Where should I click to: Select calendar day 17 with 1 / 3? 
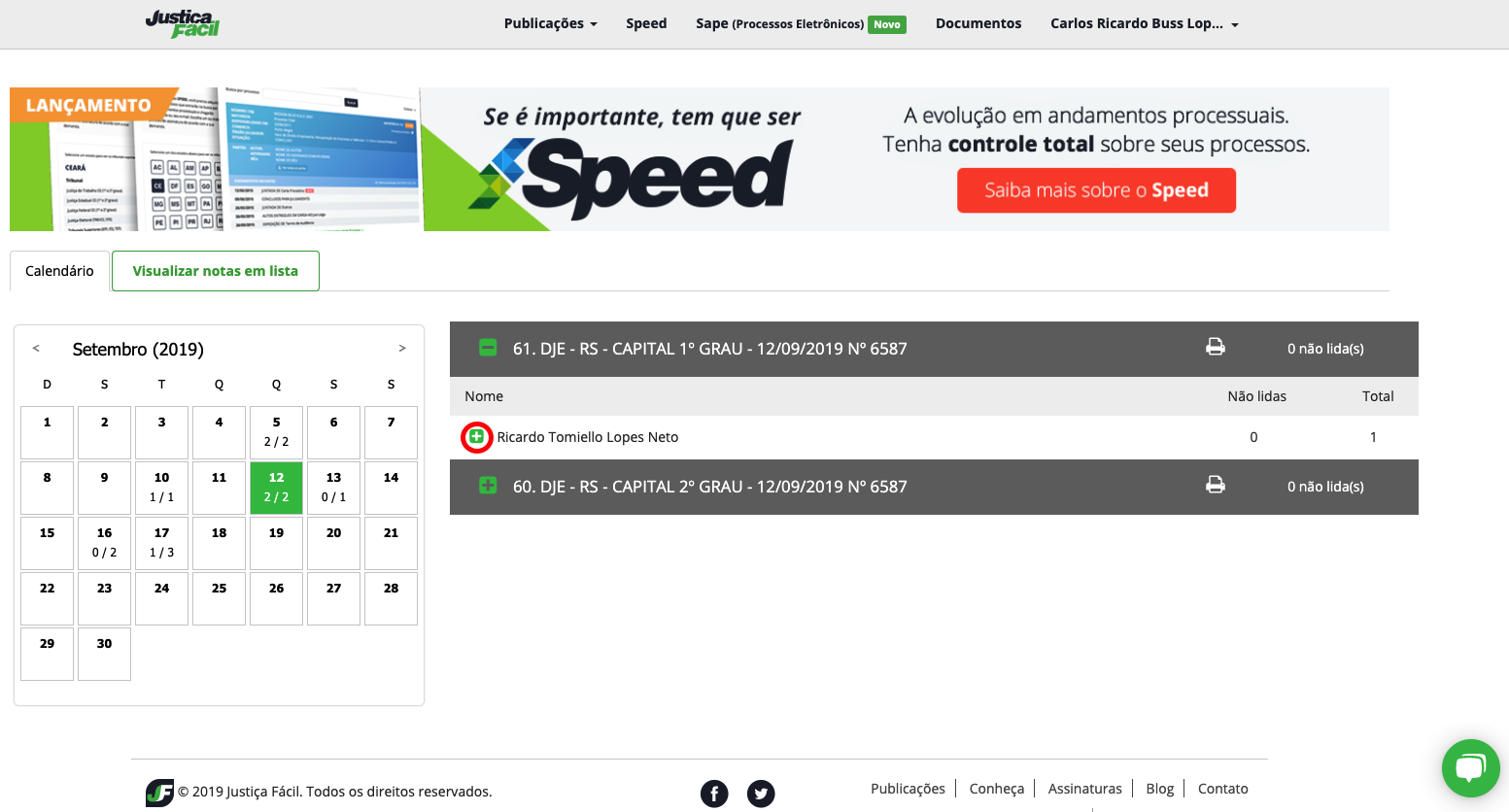click(161, 543)
